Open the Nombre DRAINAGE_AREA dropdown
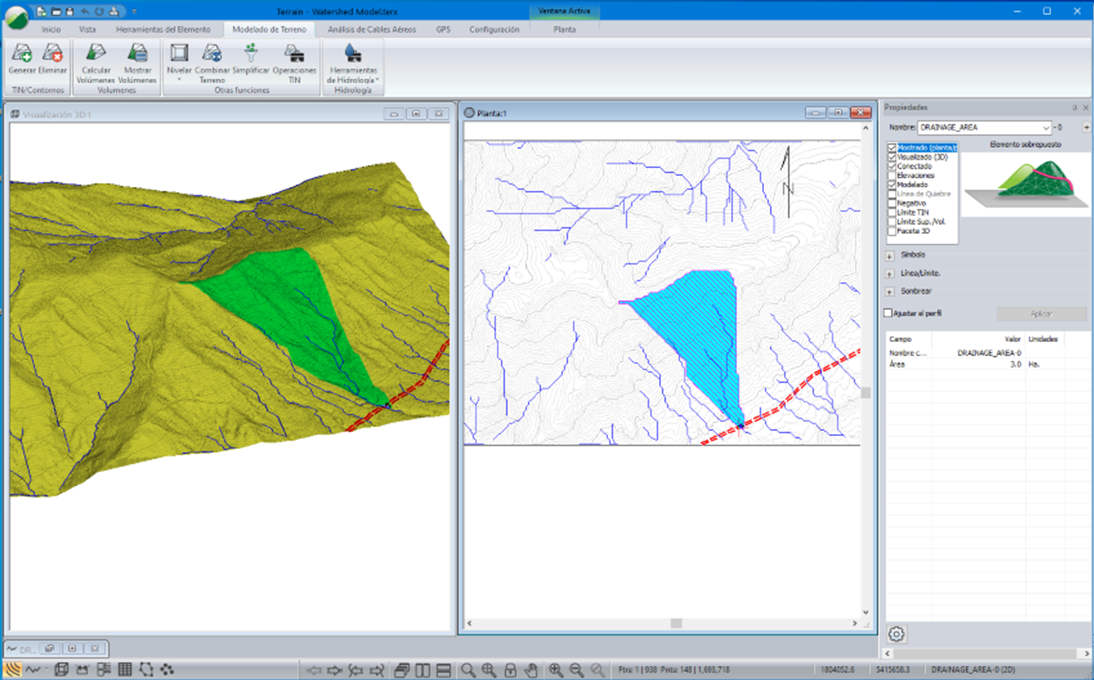 coord(1046,128)
